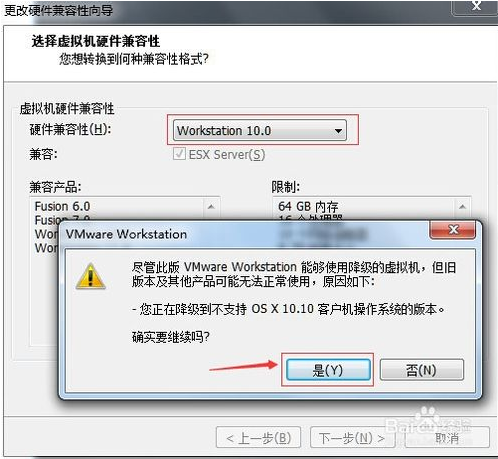Click the Cancel (取消) button
Screen dimensions: 498x459
(x=447, y=437)
